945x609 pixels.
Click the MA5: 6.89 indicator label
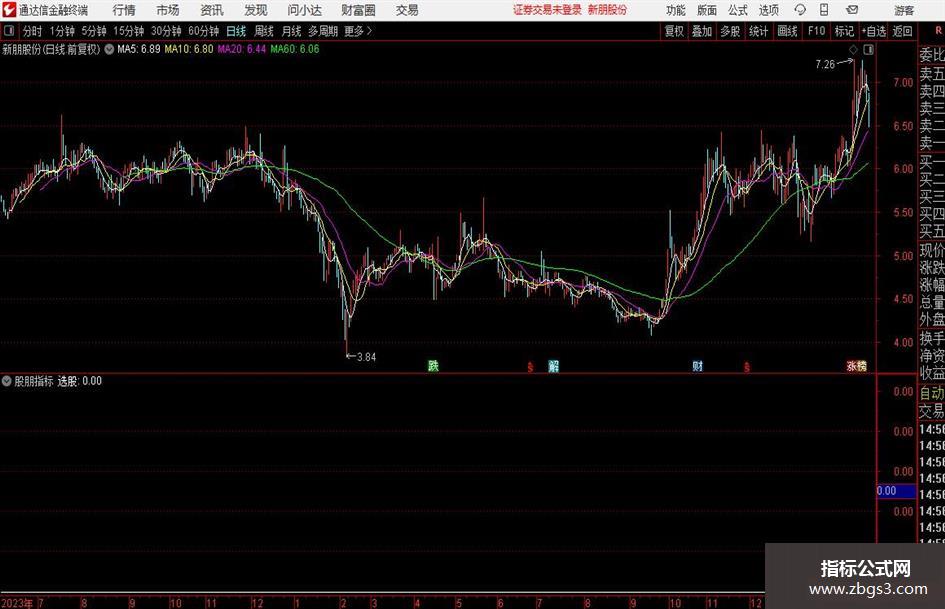pyautogui.click(x=139, y=49)
